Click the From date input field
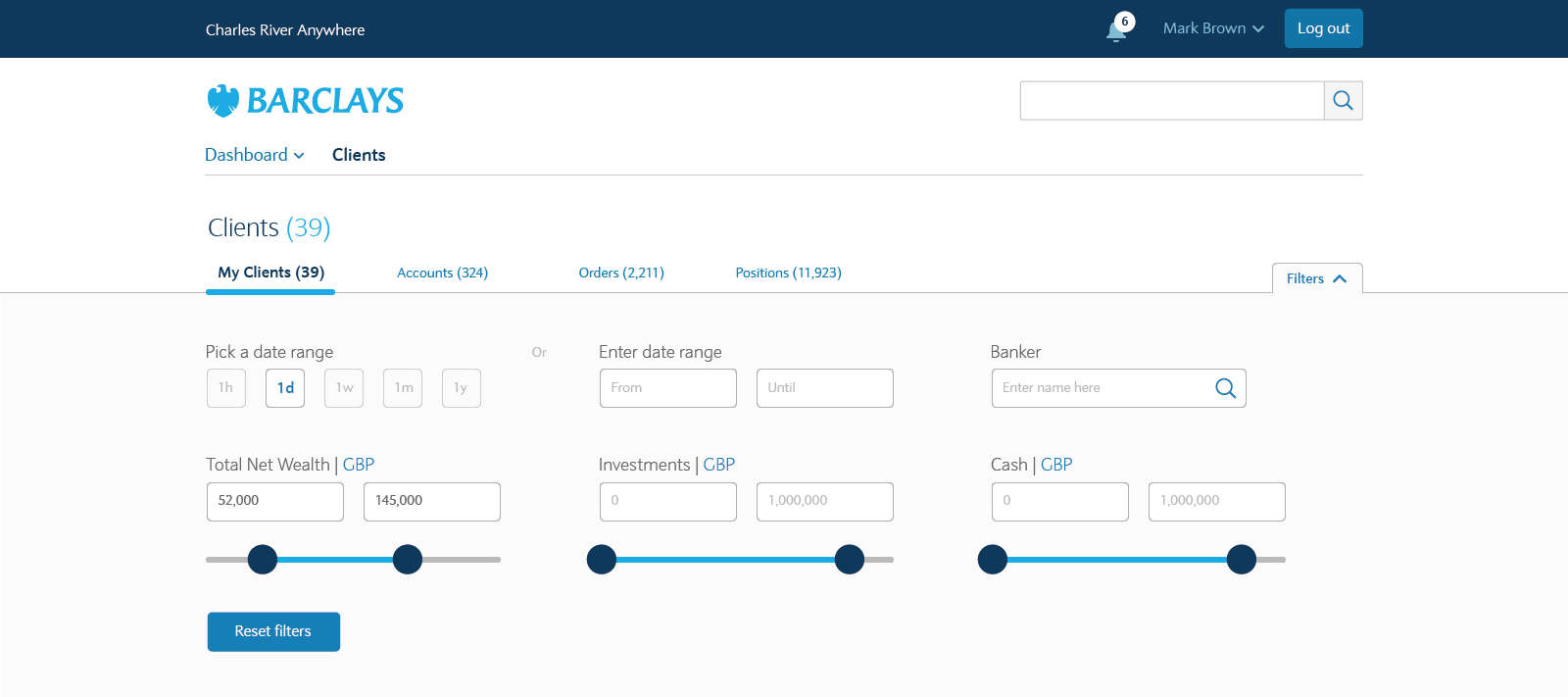Screen dimensions: 1568x697 tap(667, 388)
